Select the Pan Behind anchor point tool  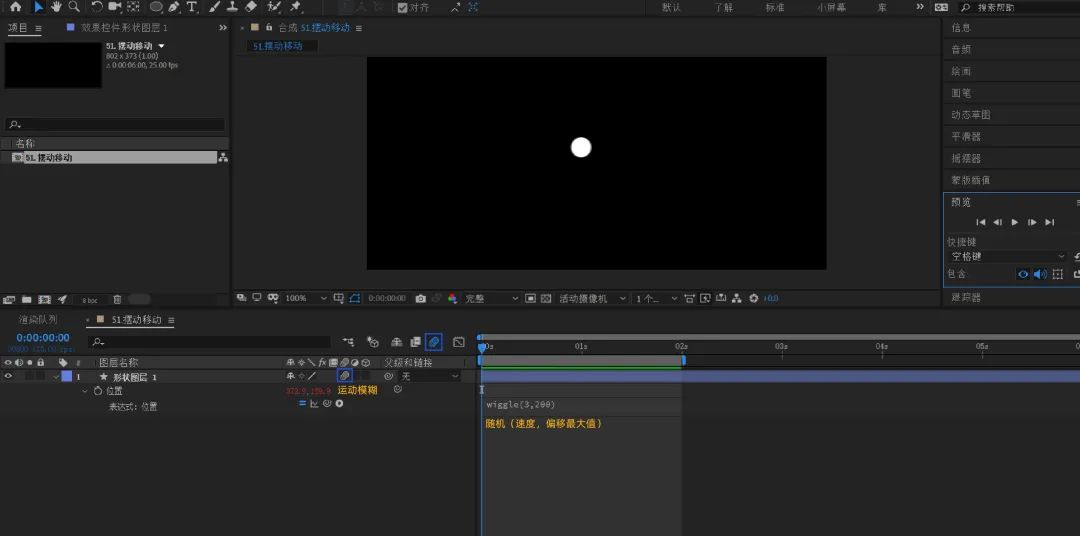134,7
